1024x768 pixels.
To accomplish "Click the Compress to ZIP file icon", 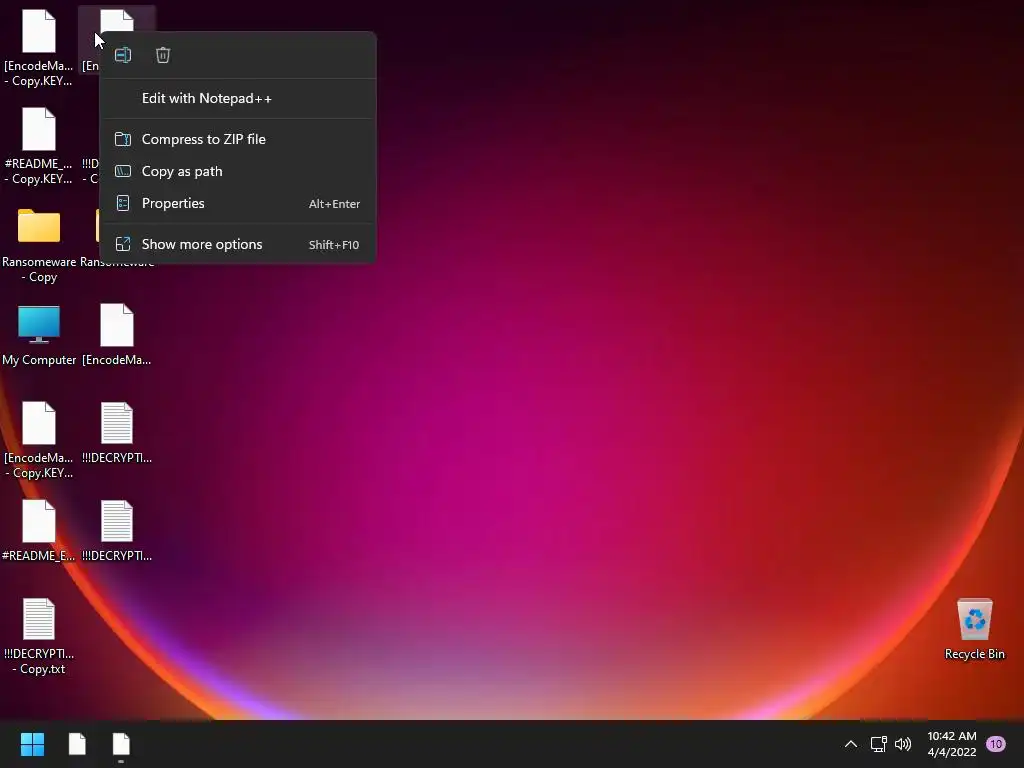I will coord(123,139).
